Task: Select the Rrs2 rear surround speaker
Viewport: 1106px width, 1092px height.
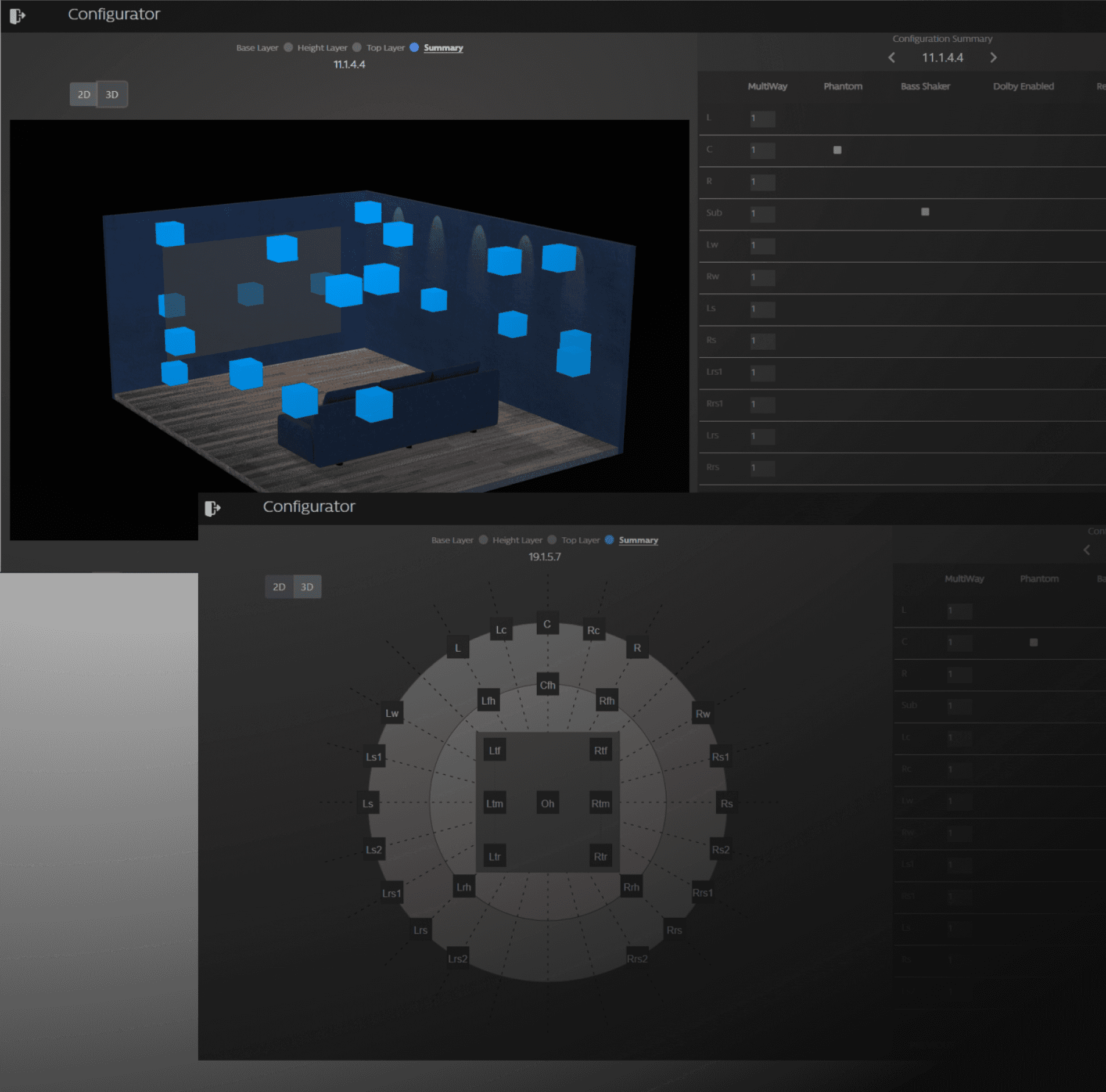Action: (x=637, y=958)
